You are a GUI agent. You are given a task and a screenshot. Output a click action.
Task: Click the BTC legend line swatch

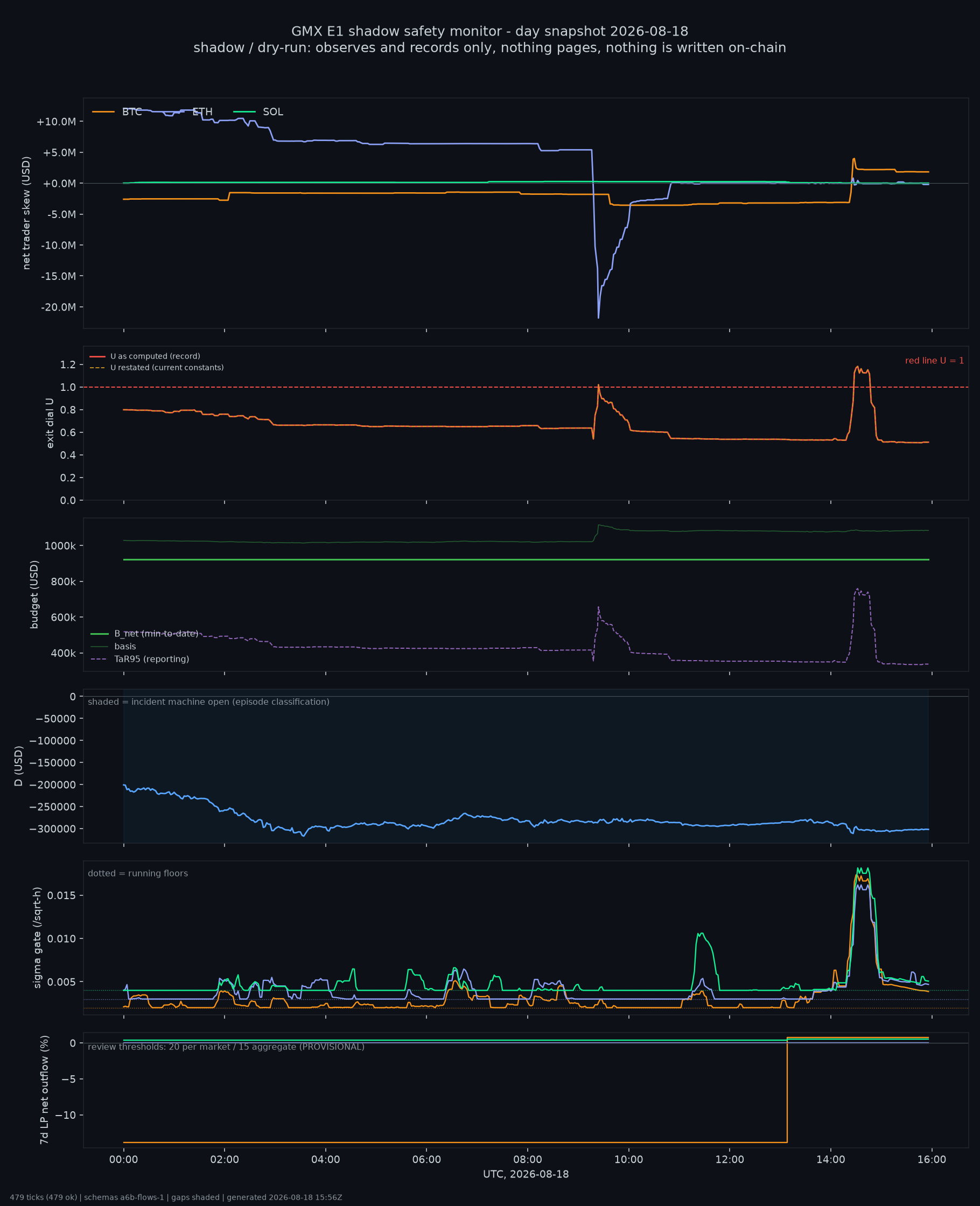103,112
